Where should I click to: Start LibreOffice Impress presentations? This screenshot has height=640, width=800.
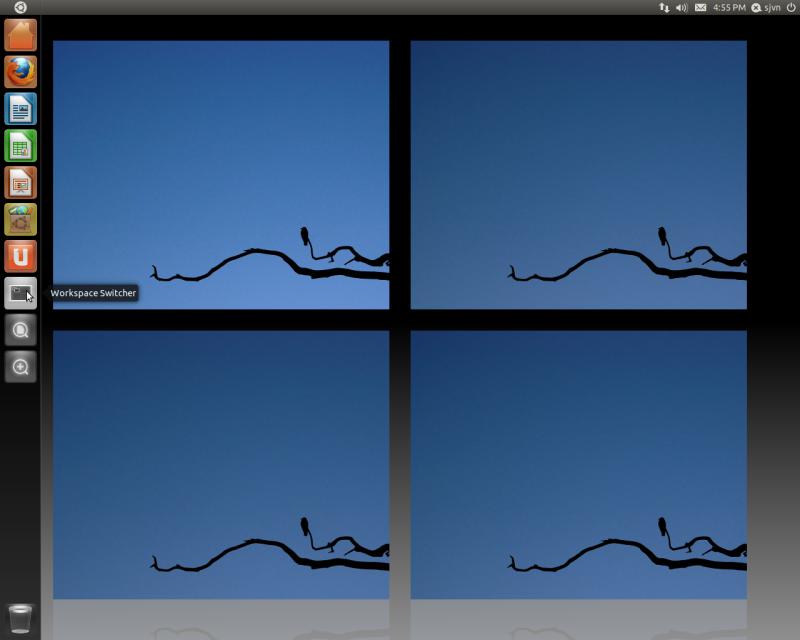click(x=18, y=183)
